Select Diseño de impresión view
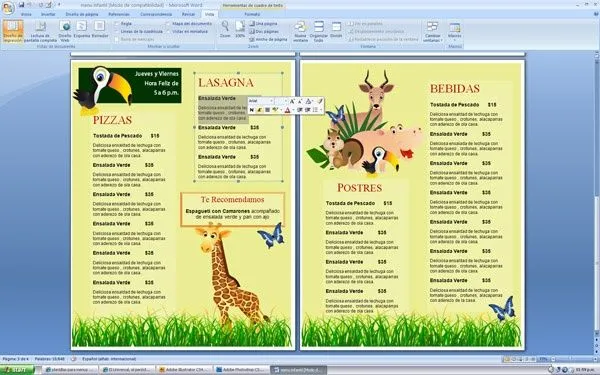Image resolution: width=600 pixels, height=375 pixels. click(13, 31)
